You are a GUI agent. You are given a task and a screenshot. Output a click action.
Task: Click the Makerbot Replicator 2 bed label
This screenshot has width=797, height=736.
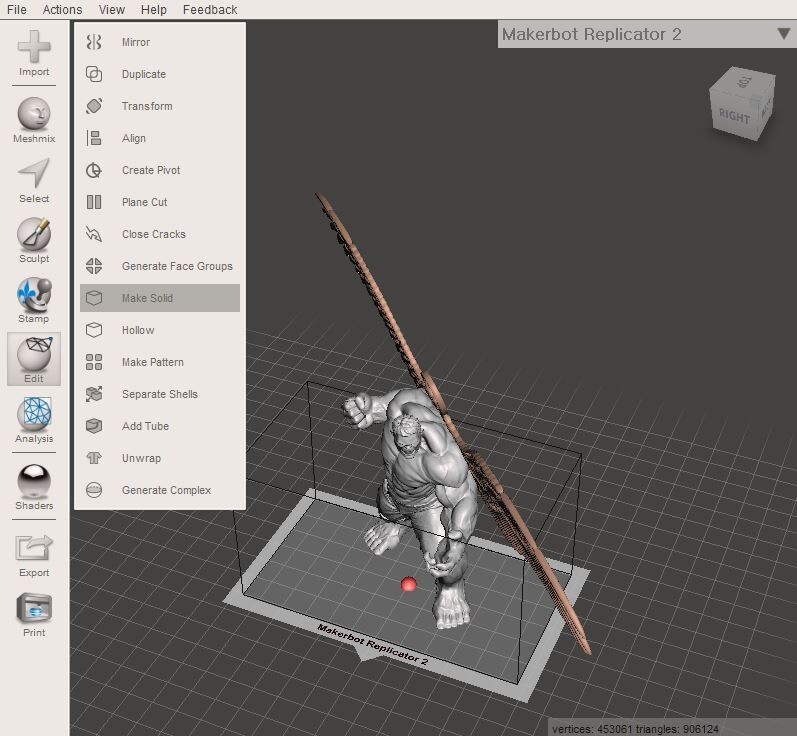coord(373,644)
